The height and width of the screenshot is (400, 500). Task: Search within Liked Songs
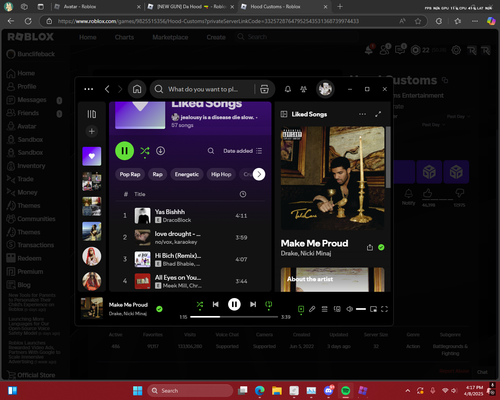pos(211,151)
